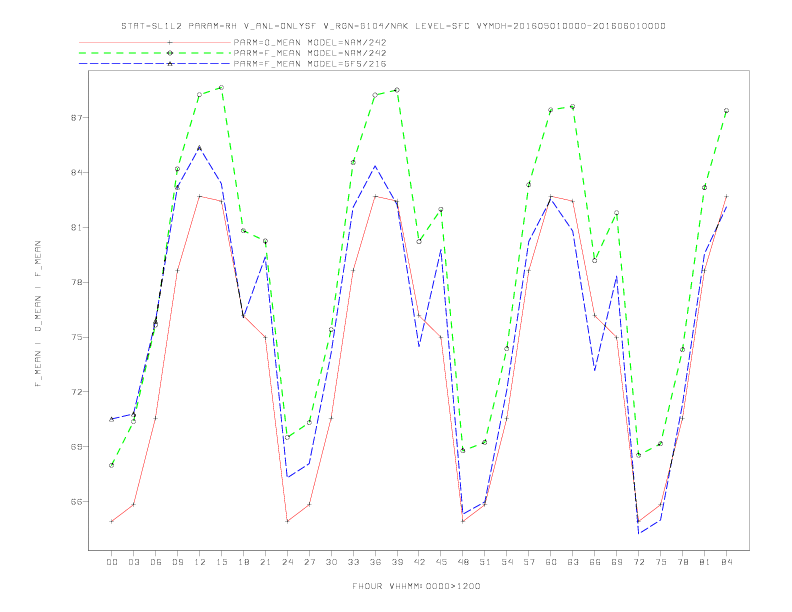Click y-axis tick label 87
792x612 pixels.
coord(77,118)
